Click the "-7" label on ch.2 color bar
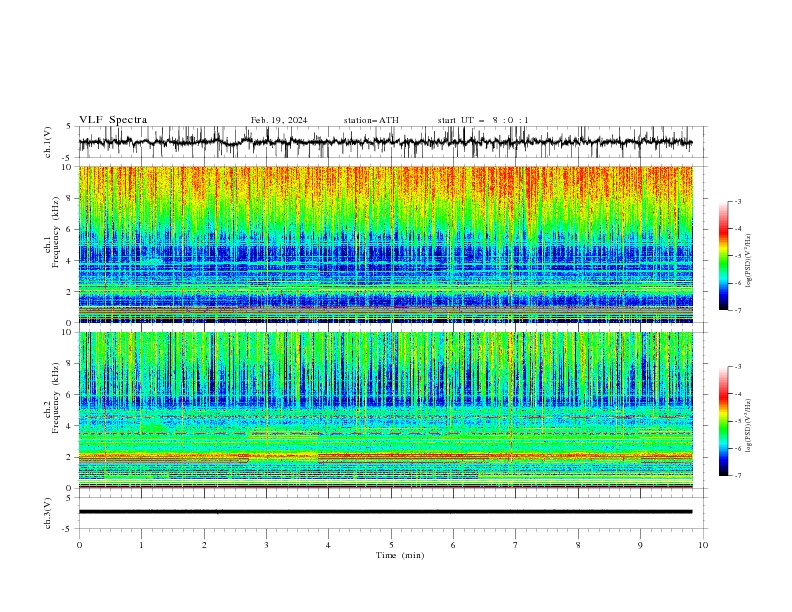 738,476
